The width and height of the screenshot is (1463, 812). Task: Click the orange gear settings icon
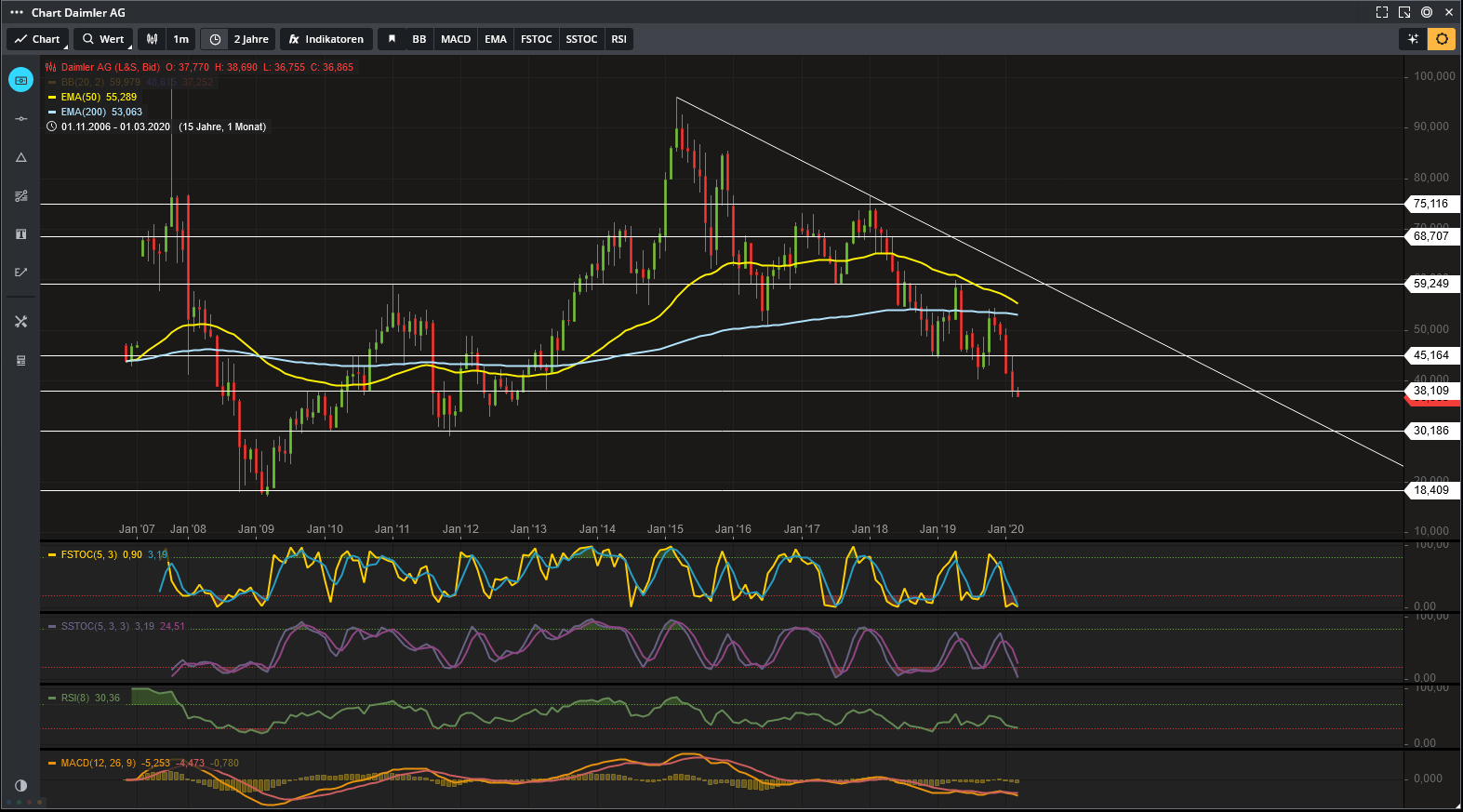1442,39
